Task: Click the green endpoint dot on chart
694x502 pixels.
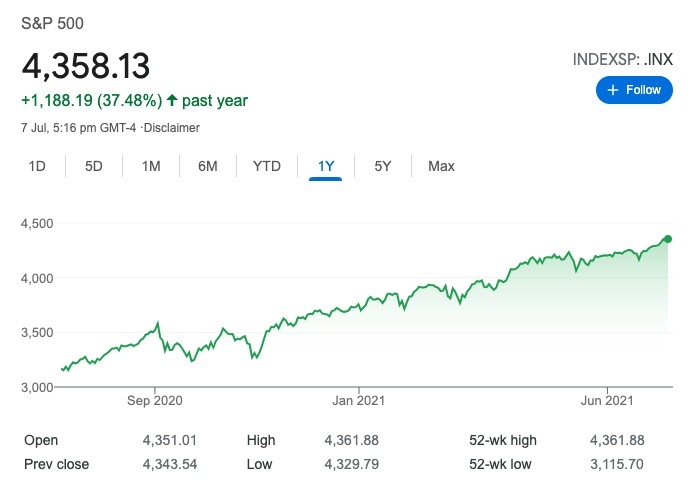Action: pos(668,239)
